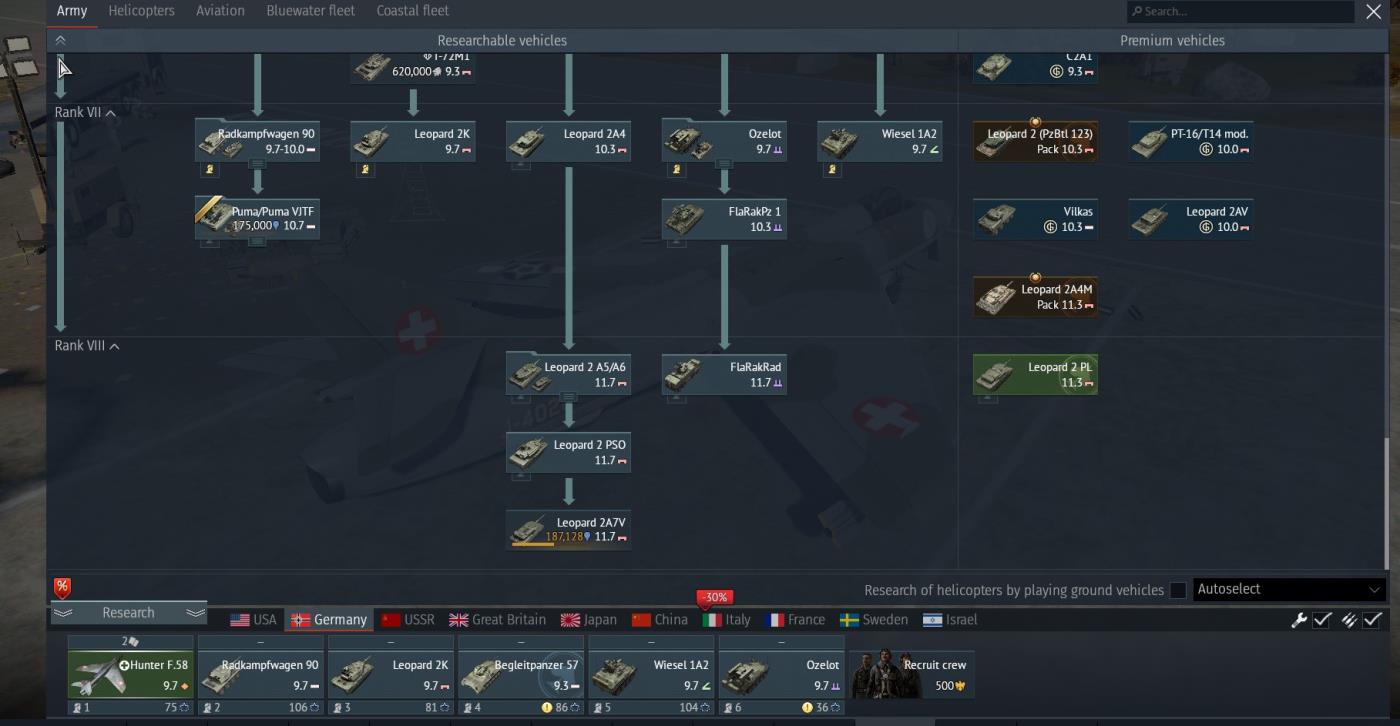Select the premium Leopard 2AV vehicle

click(x=1191, y=219)
